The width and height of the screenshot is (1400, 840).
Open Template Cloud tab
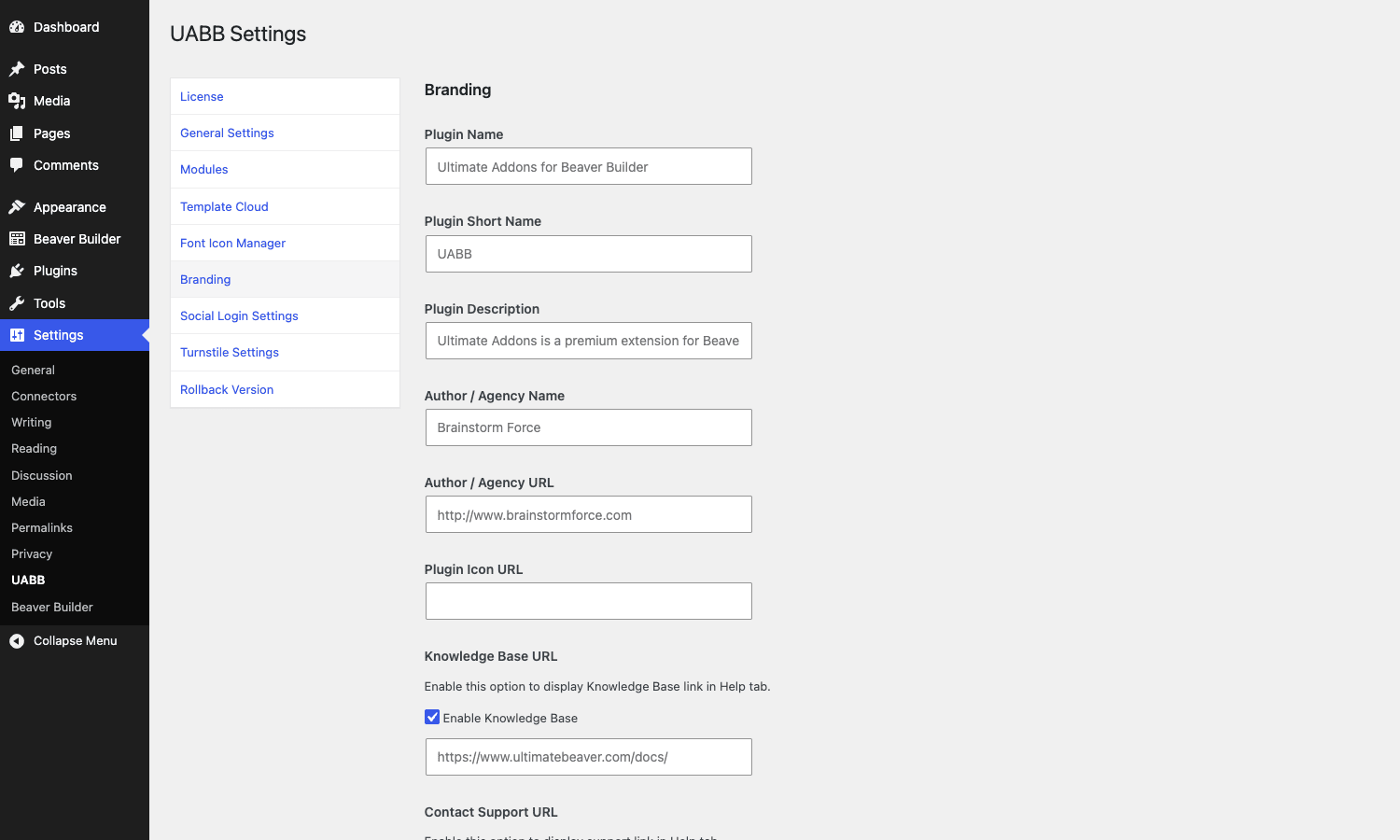point(285,206)
